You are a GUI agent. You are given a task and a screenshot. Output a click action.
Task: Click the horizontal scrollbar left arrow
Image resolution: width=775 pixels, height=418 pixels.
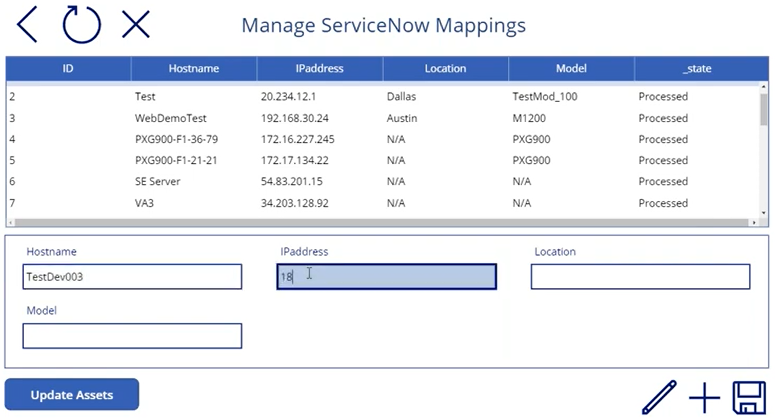pos(11,223)
